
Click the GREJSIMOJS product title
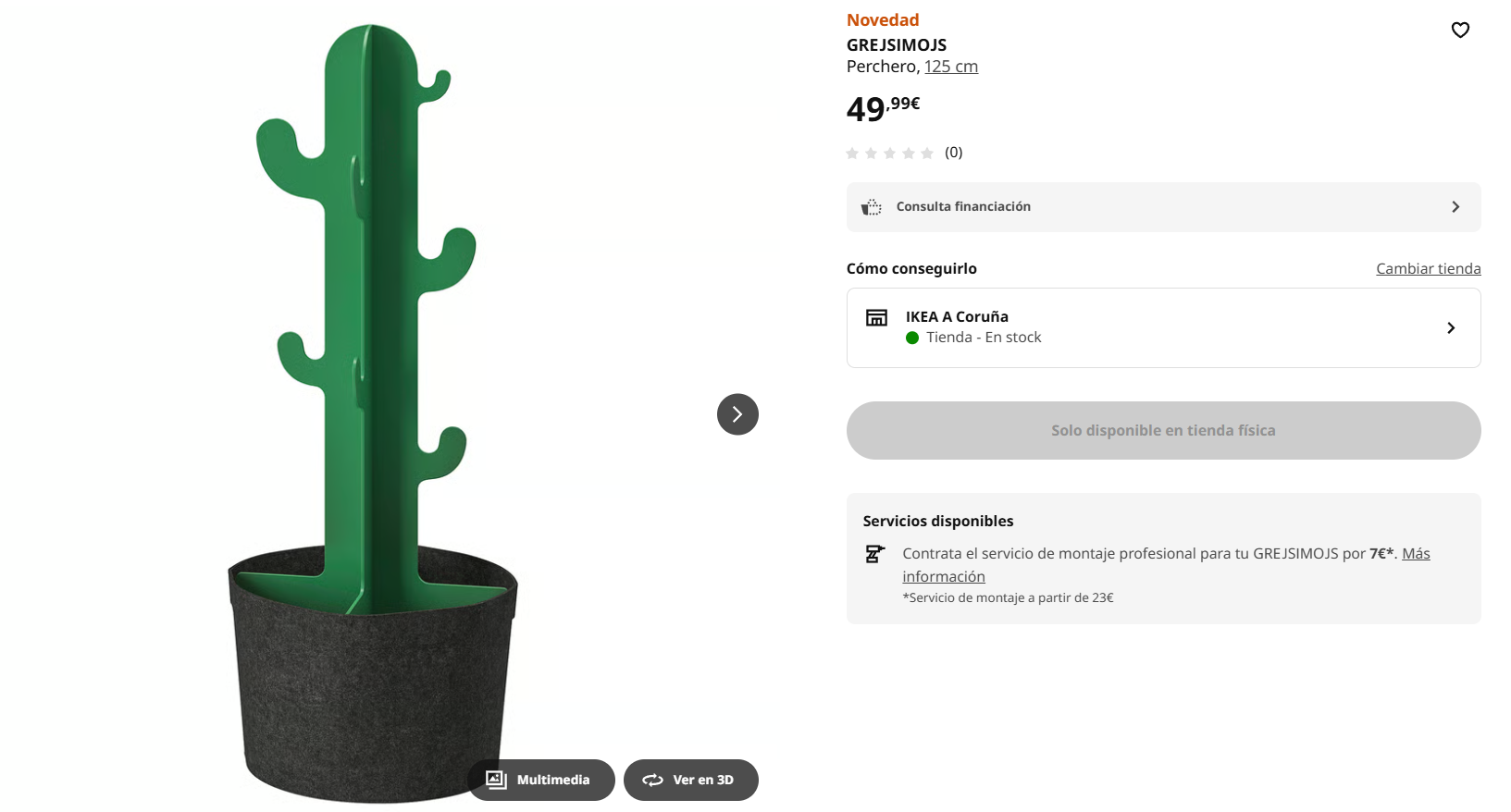pos(896,45)
